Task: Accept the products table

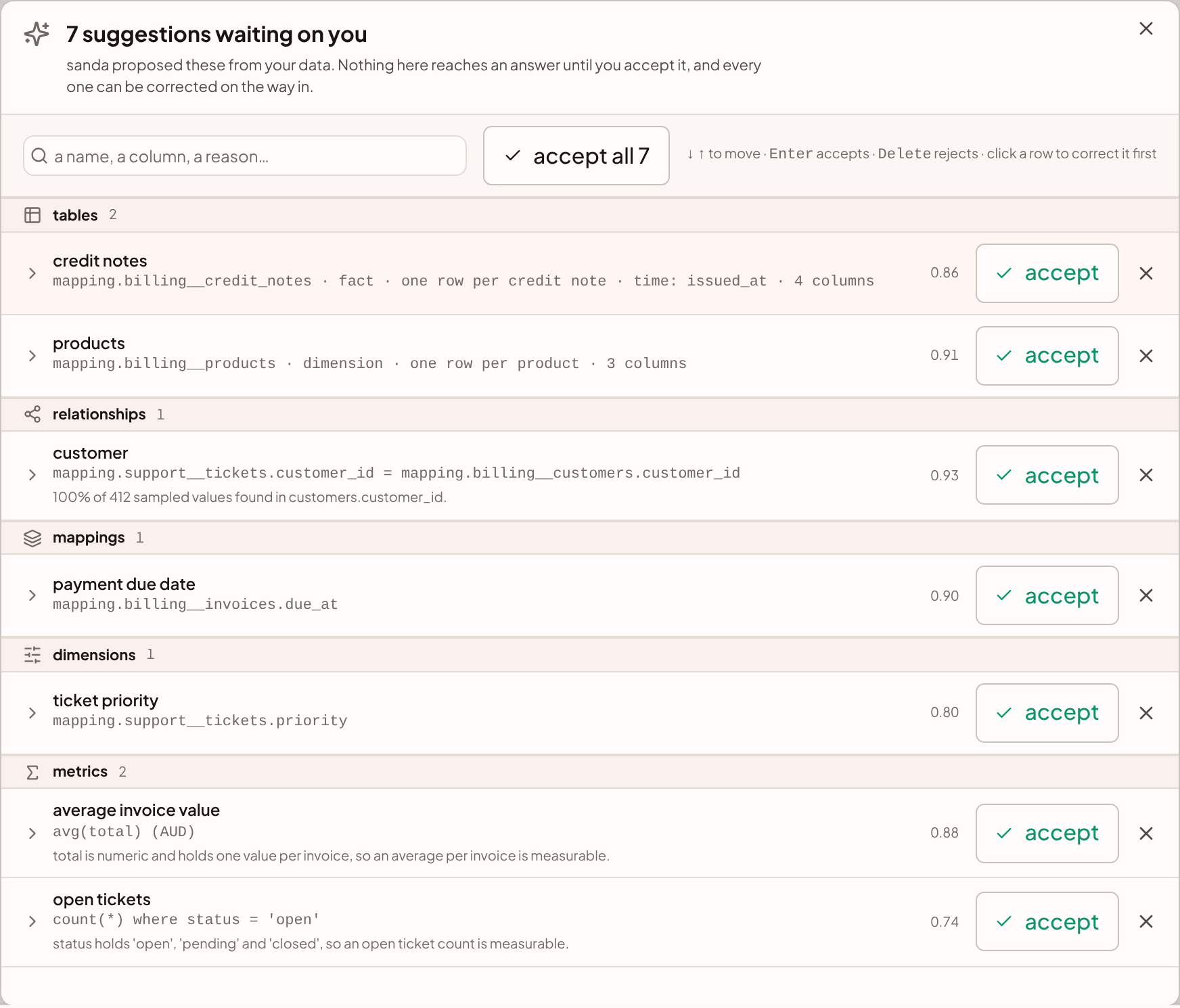Action: click(1047, 356)
